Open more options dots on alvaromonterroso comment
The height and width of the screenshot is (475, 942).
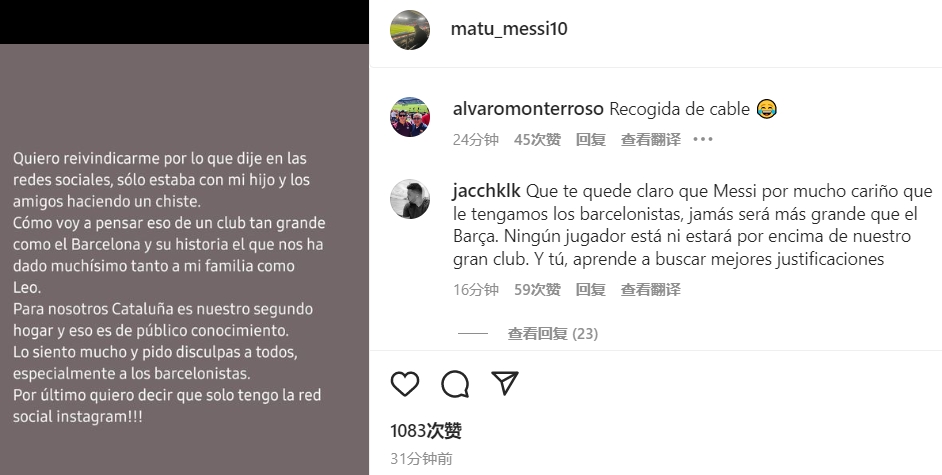[702, 139]
